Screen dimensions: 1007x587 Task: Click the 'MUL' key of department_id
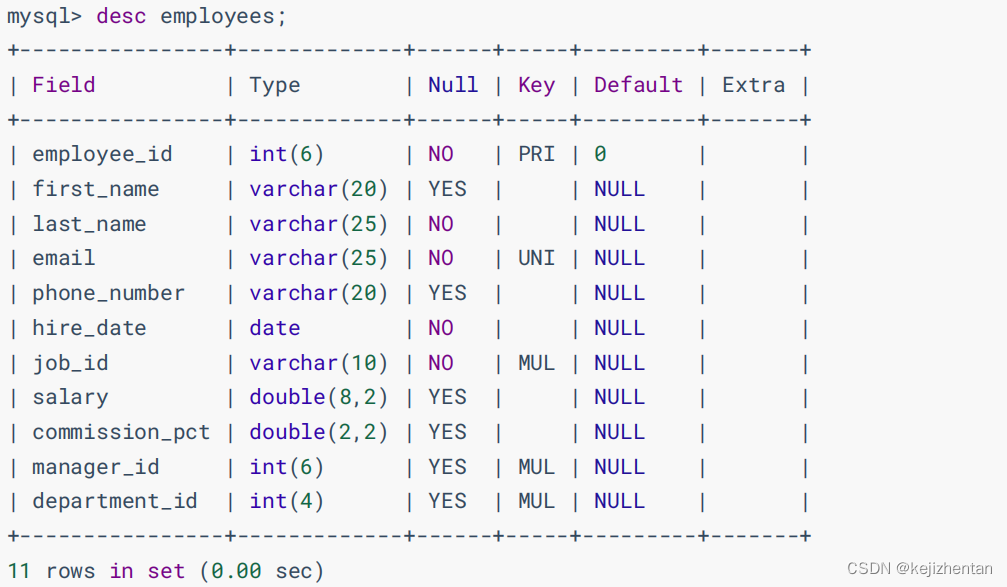(x=536, y=502)
